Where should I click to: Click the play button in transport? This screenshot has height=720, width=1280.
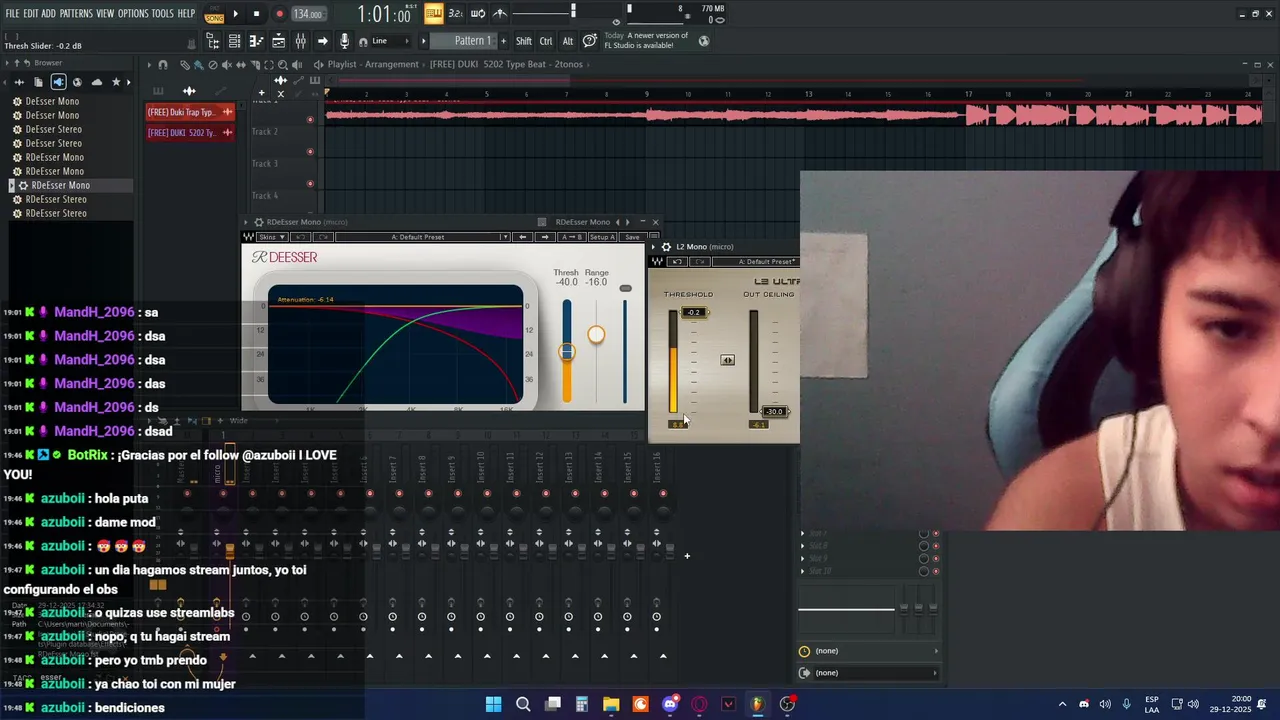point(235,14)
